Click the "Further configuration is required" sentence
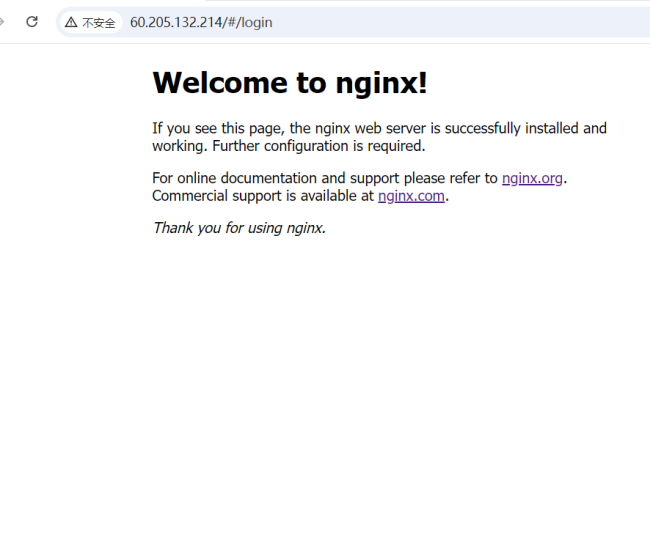 318,146
